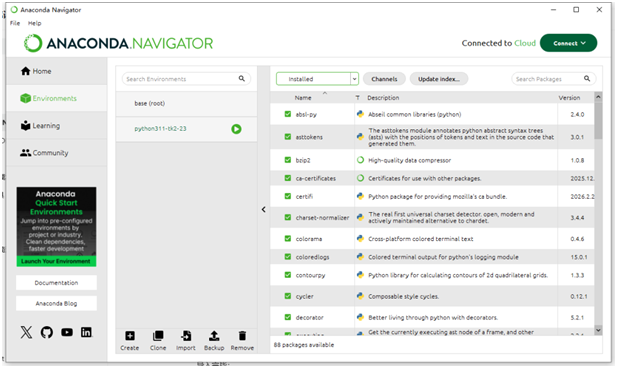
Task: Click the Python icon beside the cycler description
Action: (360, 296)
